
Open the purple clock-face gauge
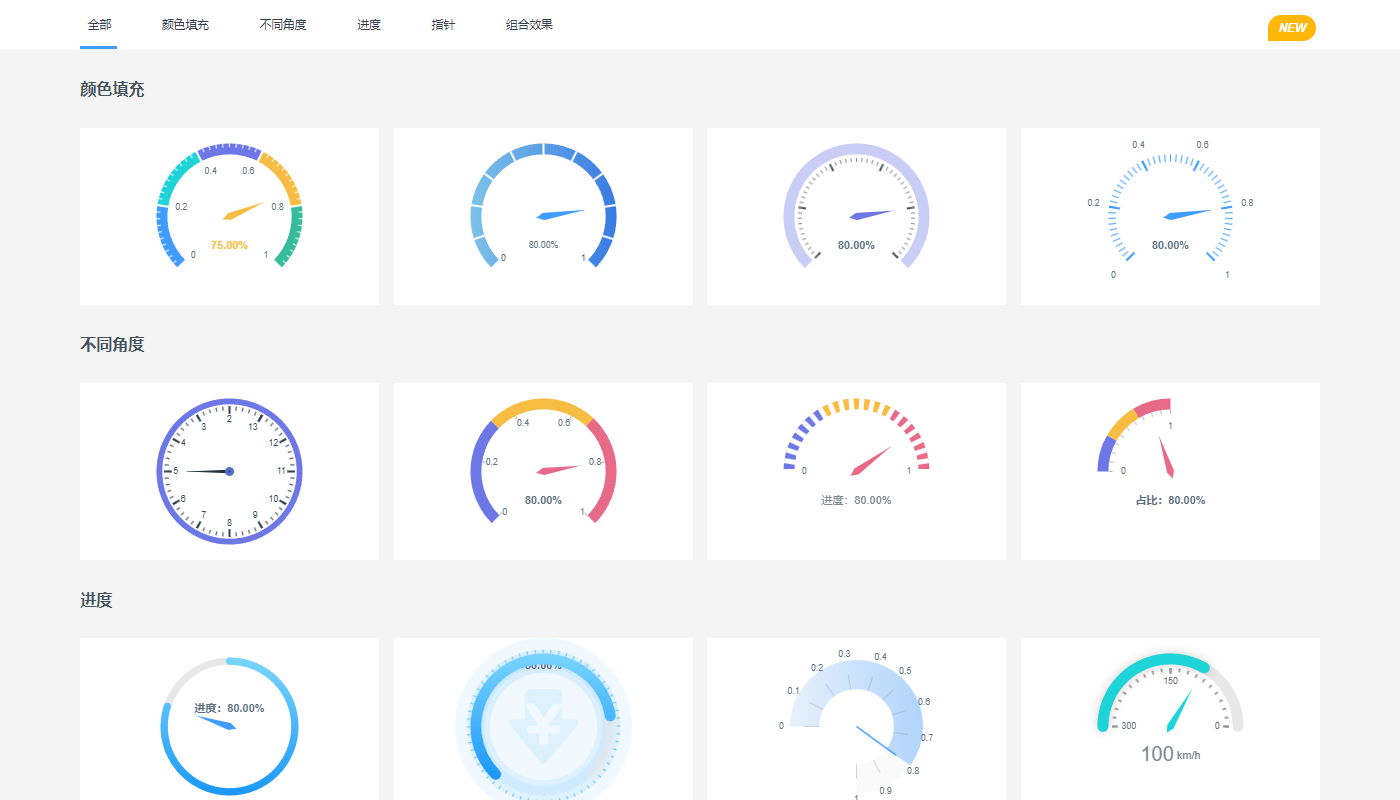pyautogui.click(x=229, y=471)
